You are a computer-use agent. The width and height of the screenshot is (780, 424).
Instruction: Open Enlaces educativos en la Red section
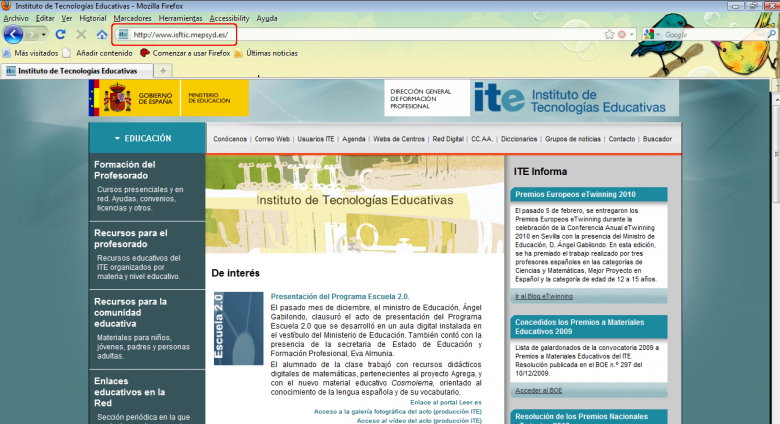129,392
